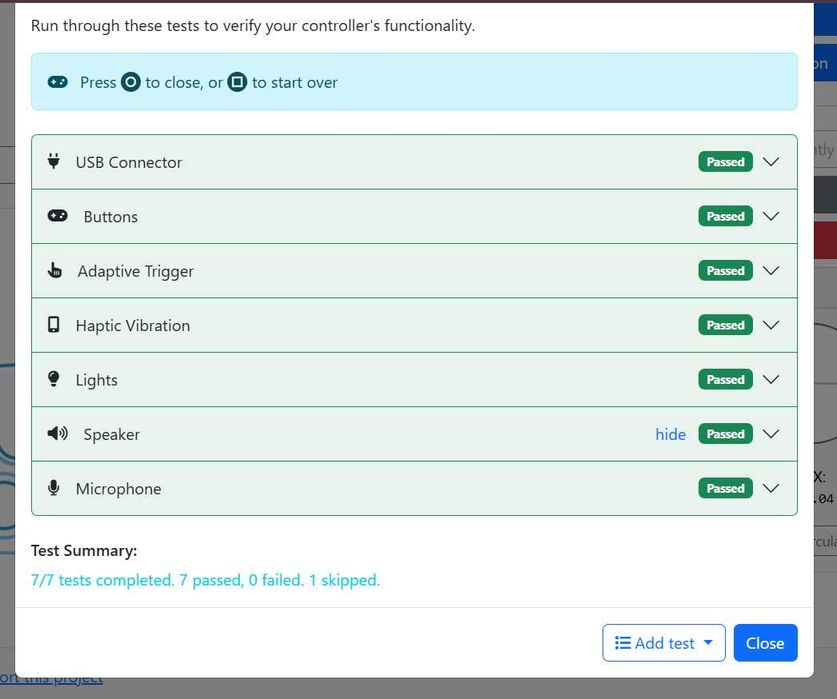This screenshot has height=699, width=837.
Task: Expand the Buttons test chevron
Action: [x=771, y=216]
